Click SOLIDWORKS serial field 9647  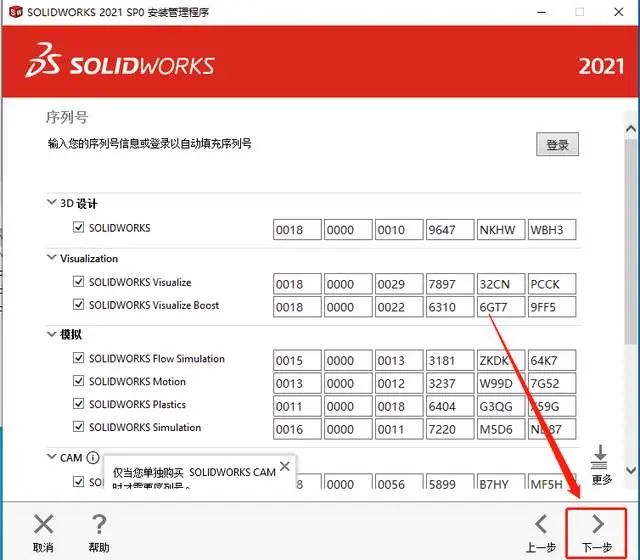[x=450, y=229]
